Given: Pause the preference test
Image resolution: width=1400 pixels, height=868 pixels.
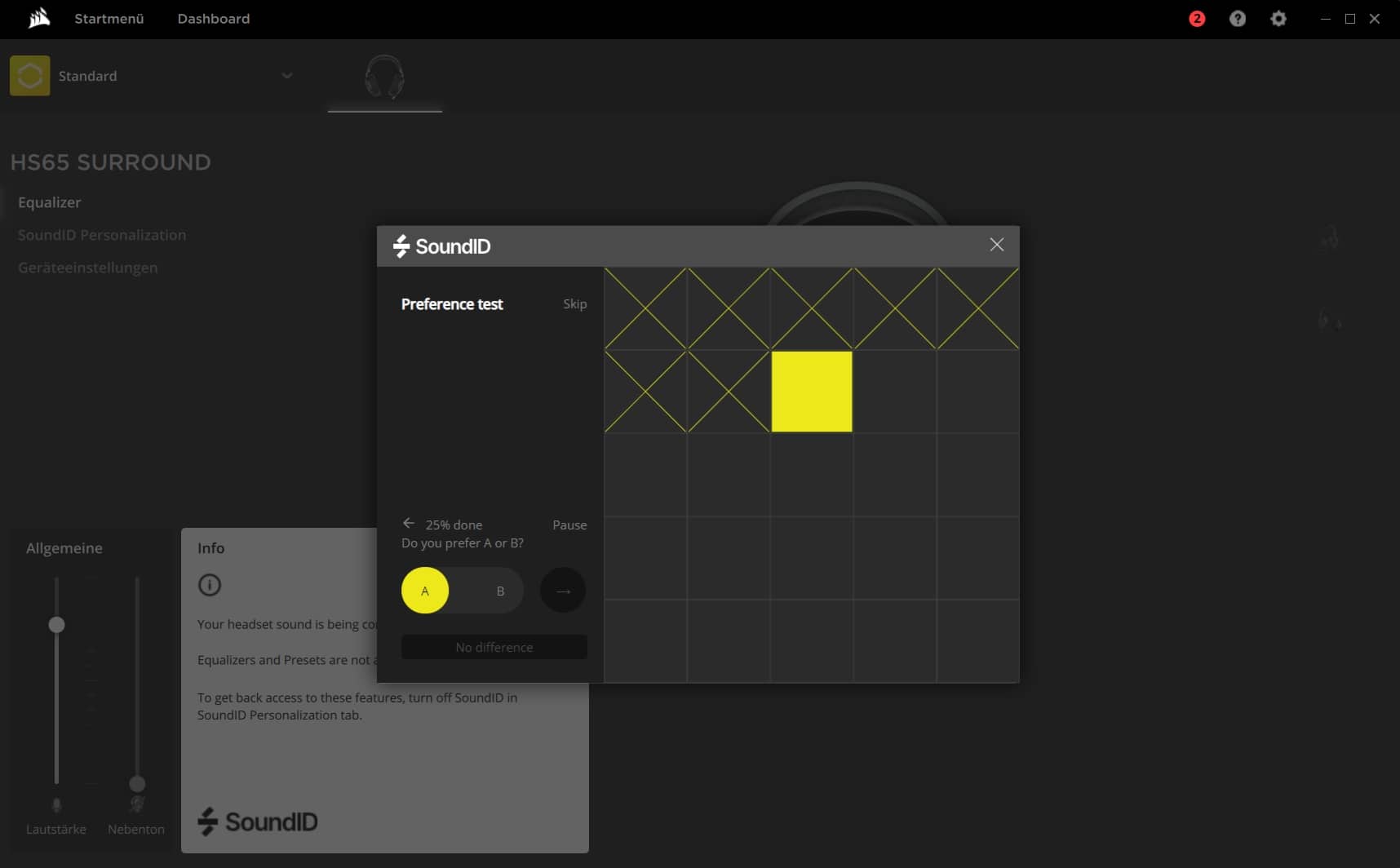Looking at the screenshot, I should click(569, 525).
